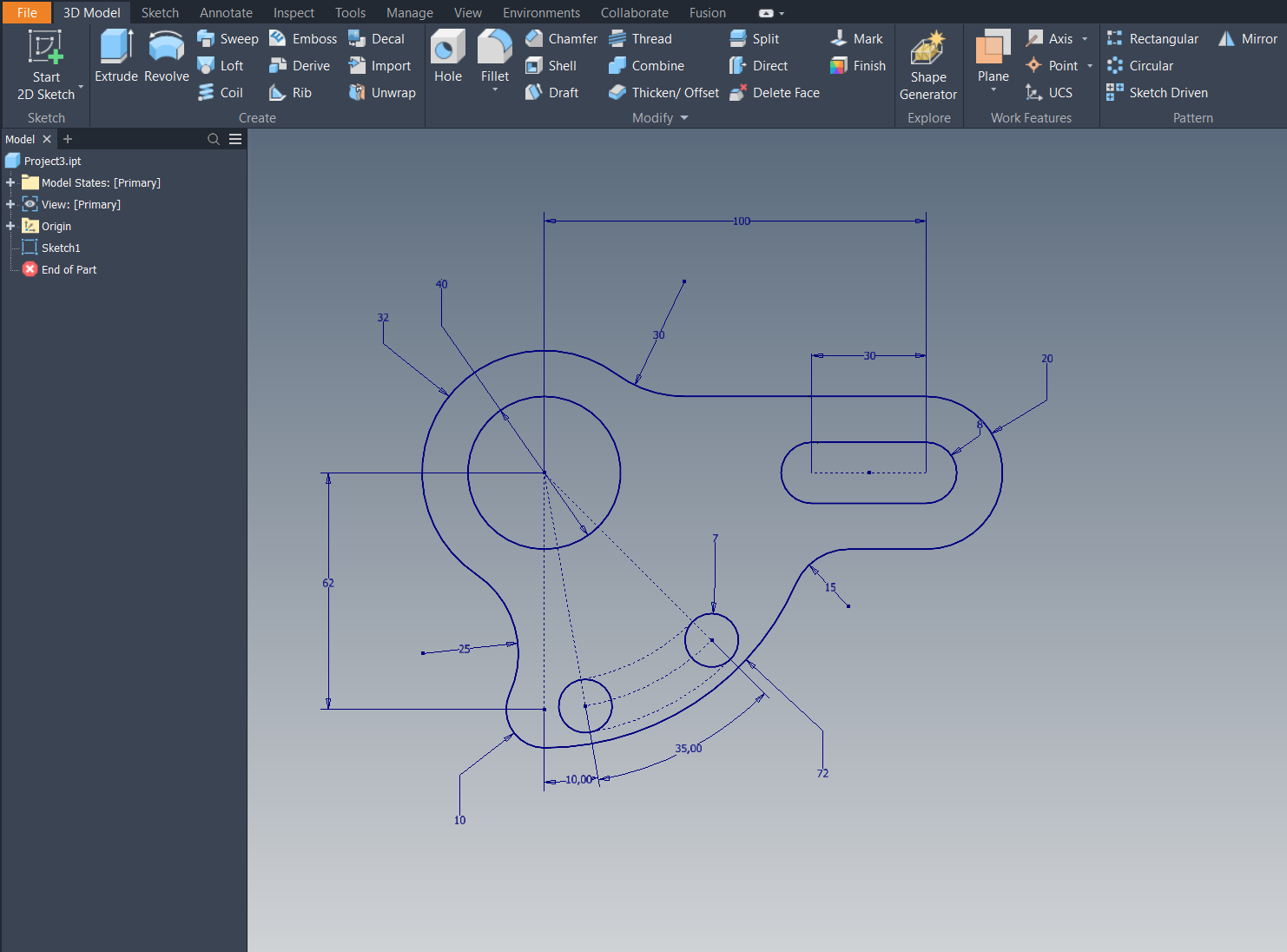Select the Rectangular pattern tool
The width and height of the screenshot is (1287, 952).
click(x=1152, y=39)
